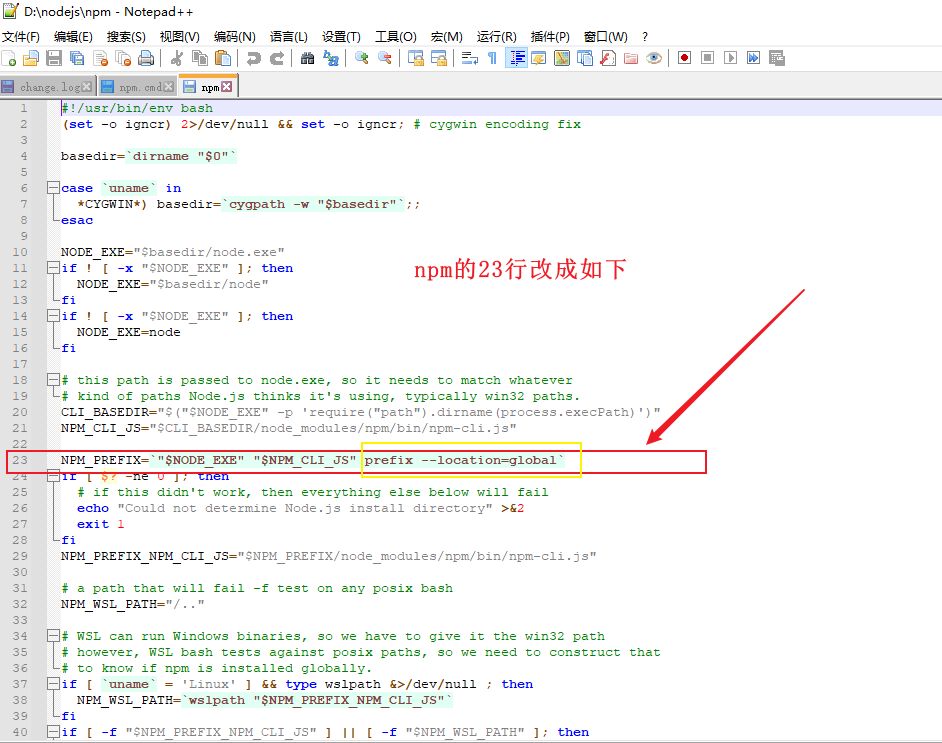Click the Print toolbar icon
The height and width of the screenshot is (743, 942).
pyautogui.click(x=146, y=58)
